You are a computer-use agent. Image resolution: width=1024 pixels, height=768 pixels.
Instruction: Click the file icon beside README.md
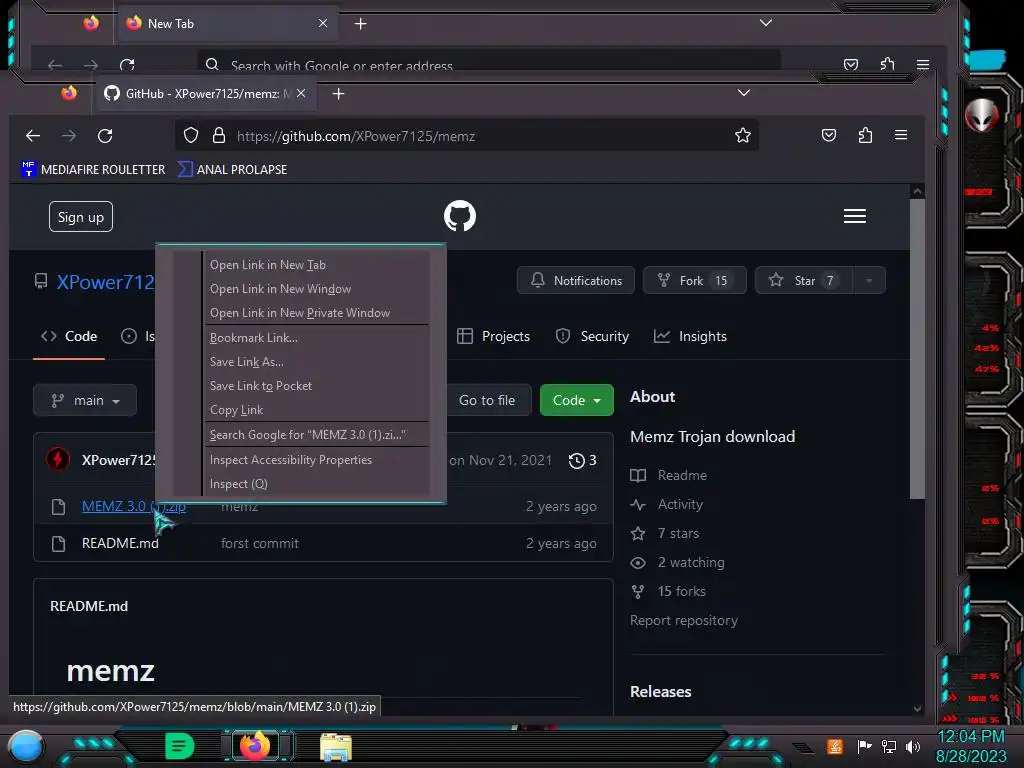coord(58,543)
